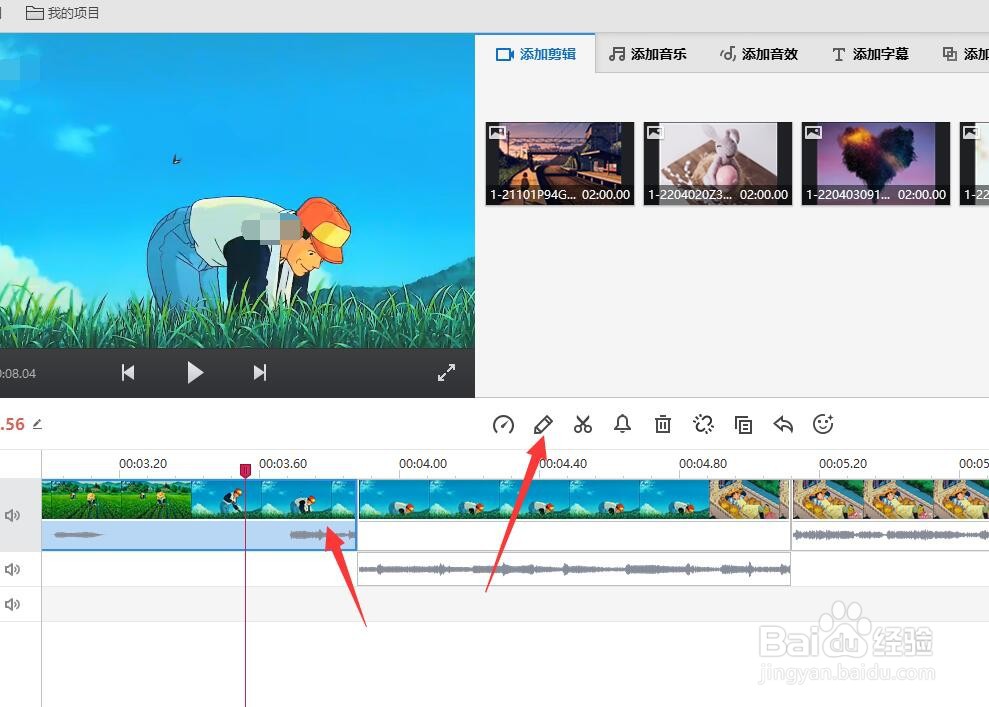
Task: Undo with the back arrow icon
Action: (783, 424)
